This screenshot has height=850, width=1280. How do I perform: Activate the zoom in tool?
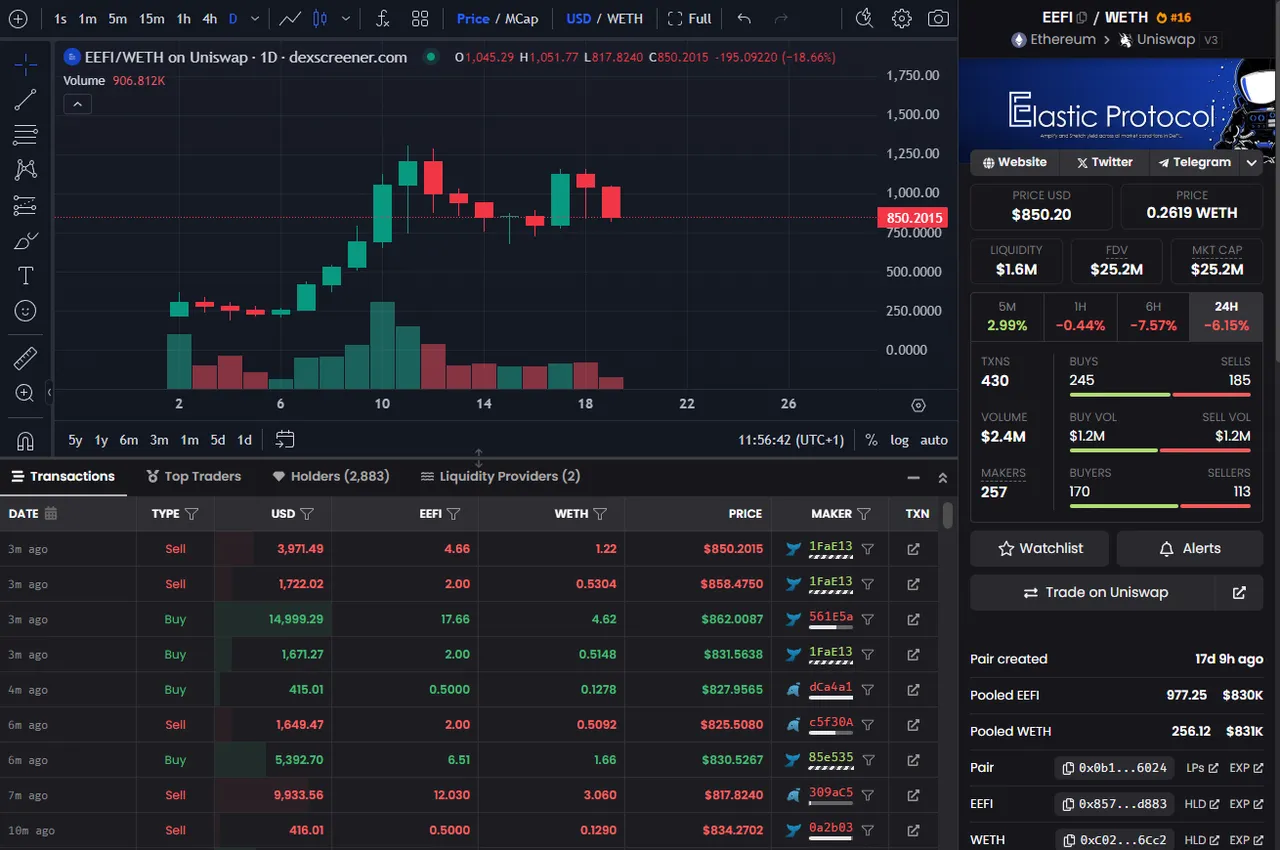coord(25,393)
